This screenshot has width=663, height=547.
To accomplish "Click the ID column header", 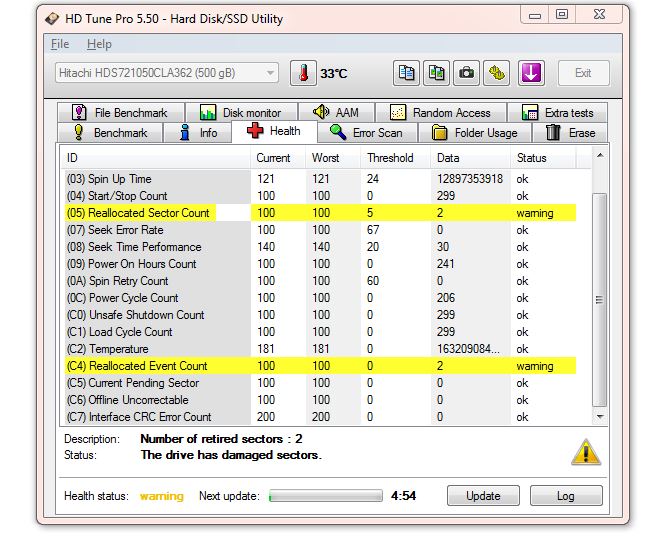I will [155, 158].
